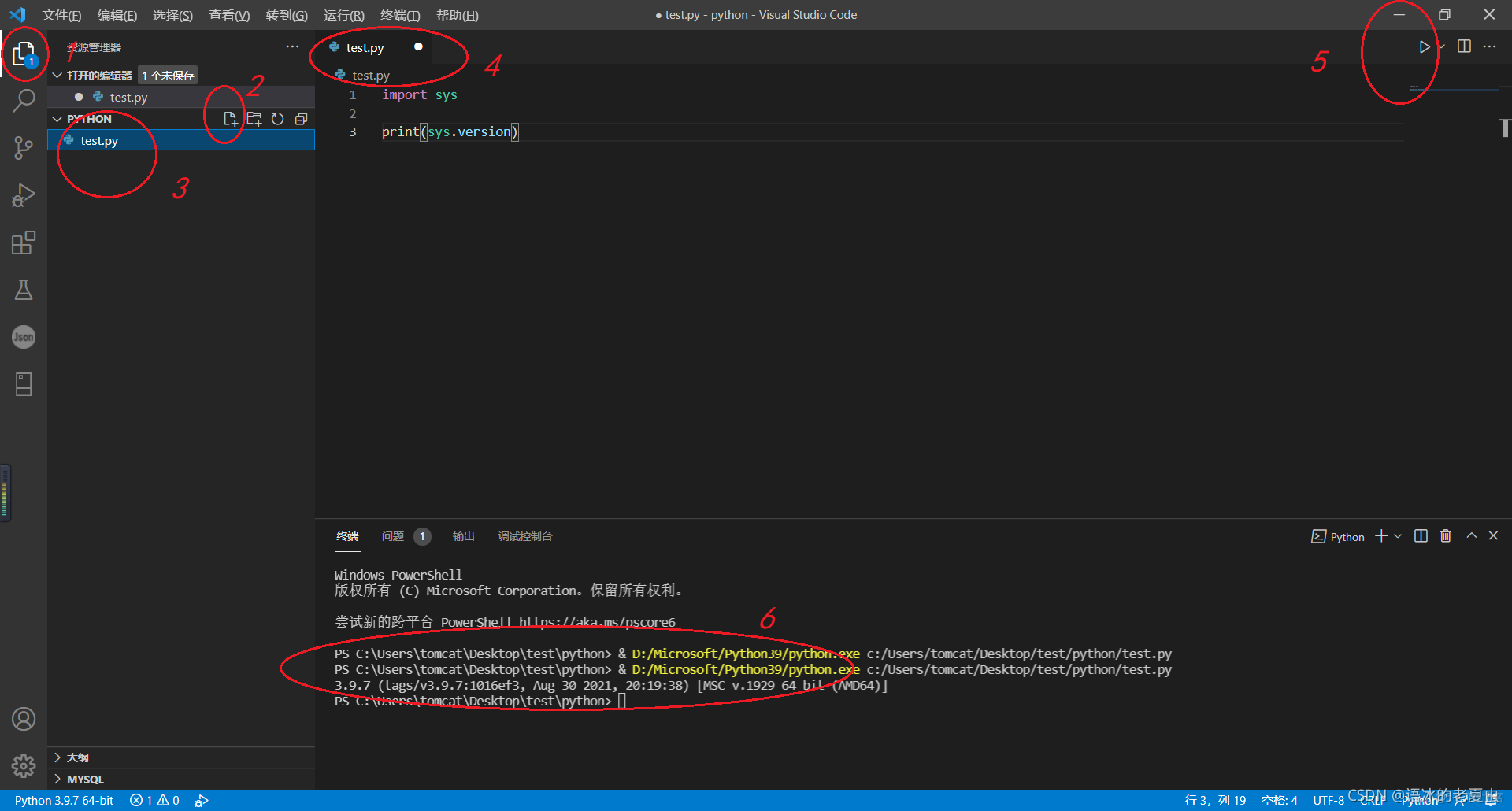
Task: Click the unsaved dot on test.py tab
Action: pos(418,46)
